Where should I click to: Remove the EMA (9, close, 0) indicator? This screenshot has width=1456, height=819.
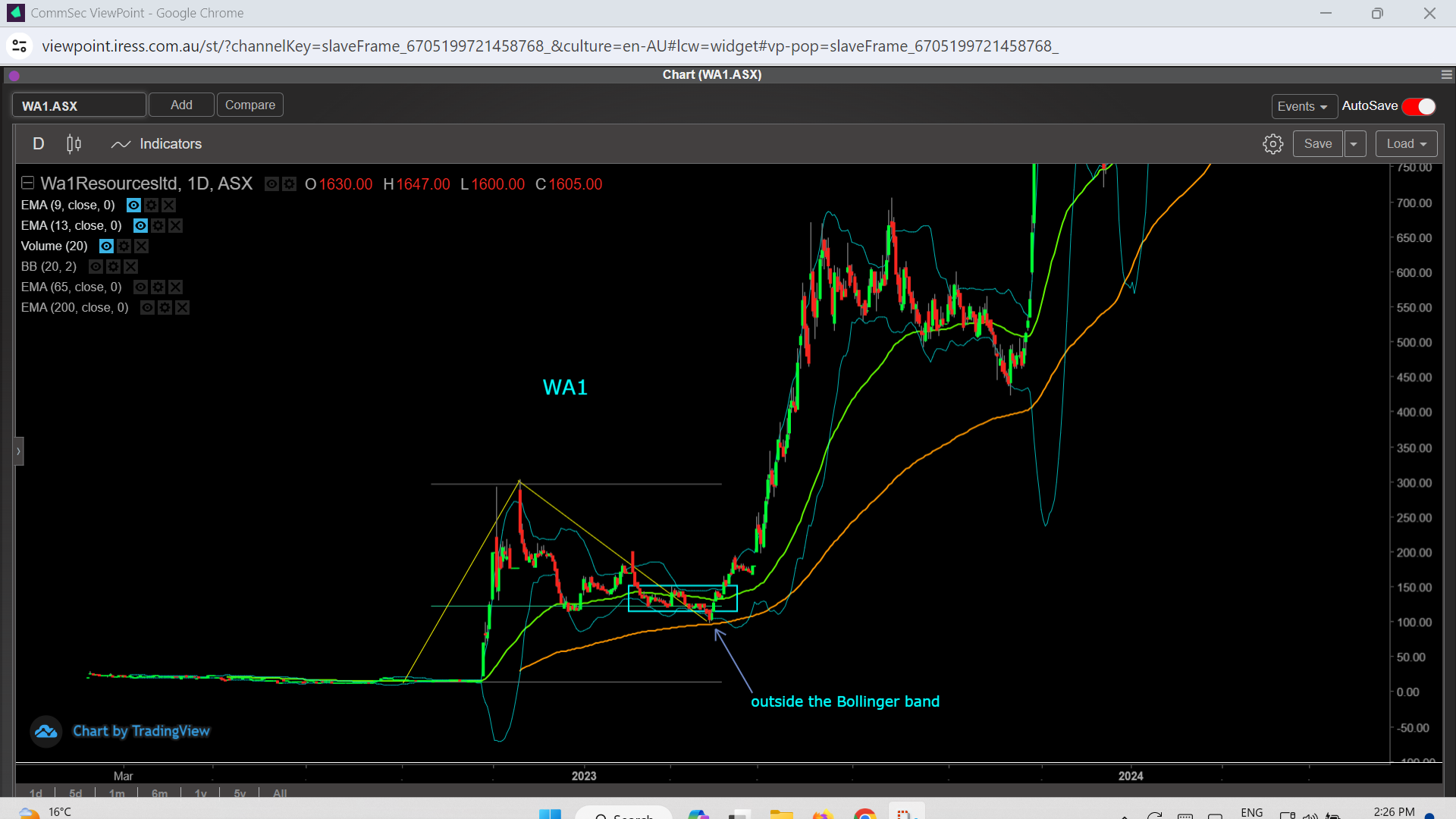[x=168, y=205]
